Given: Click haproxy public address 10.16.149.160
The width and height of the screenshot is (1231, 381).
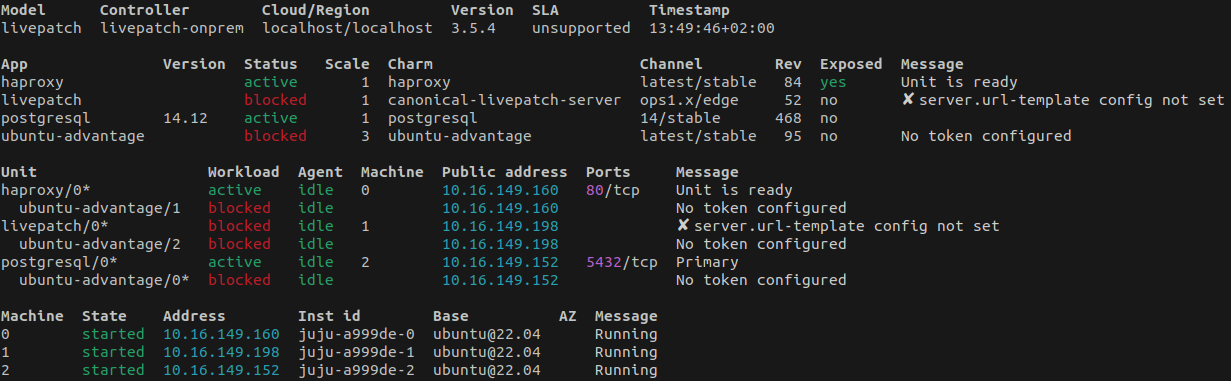Looking at the screenshot, I should 500,190.
